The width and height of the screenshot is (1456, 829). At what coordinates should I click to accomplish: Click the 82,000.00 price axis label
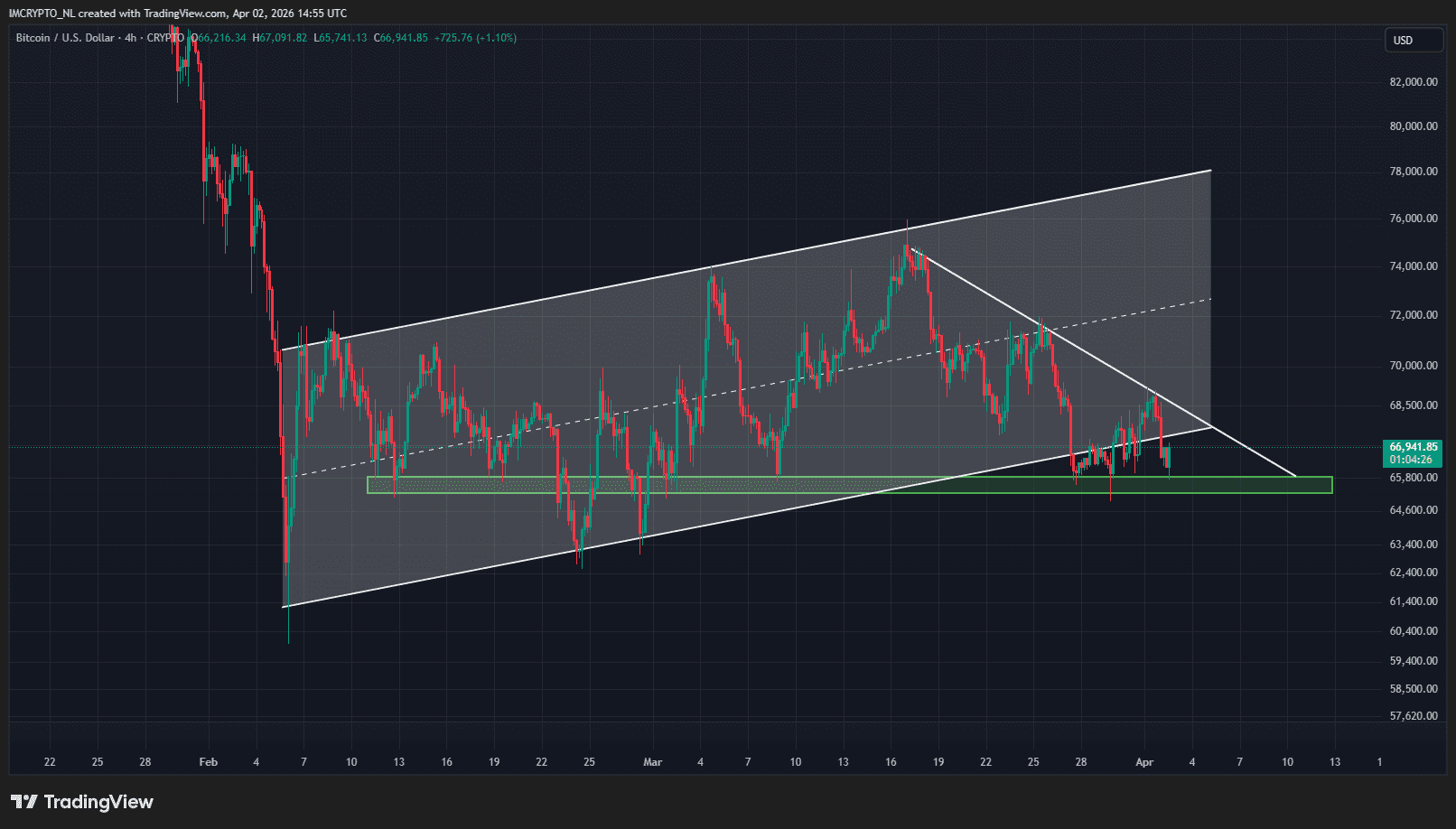pyautogui.click(x=1413, y=82)
